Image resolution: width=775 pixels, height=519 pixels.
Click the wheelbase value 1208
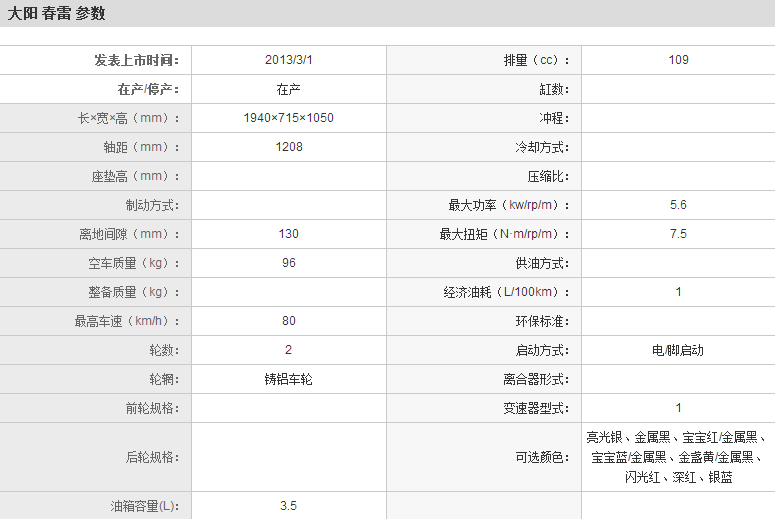click(x=288, y=147)
